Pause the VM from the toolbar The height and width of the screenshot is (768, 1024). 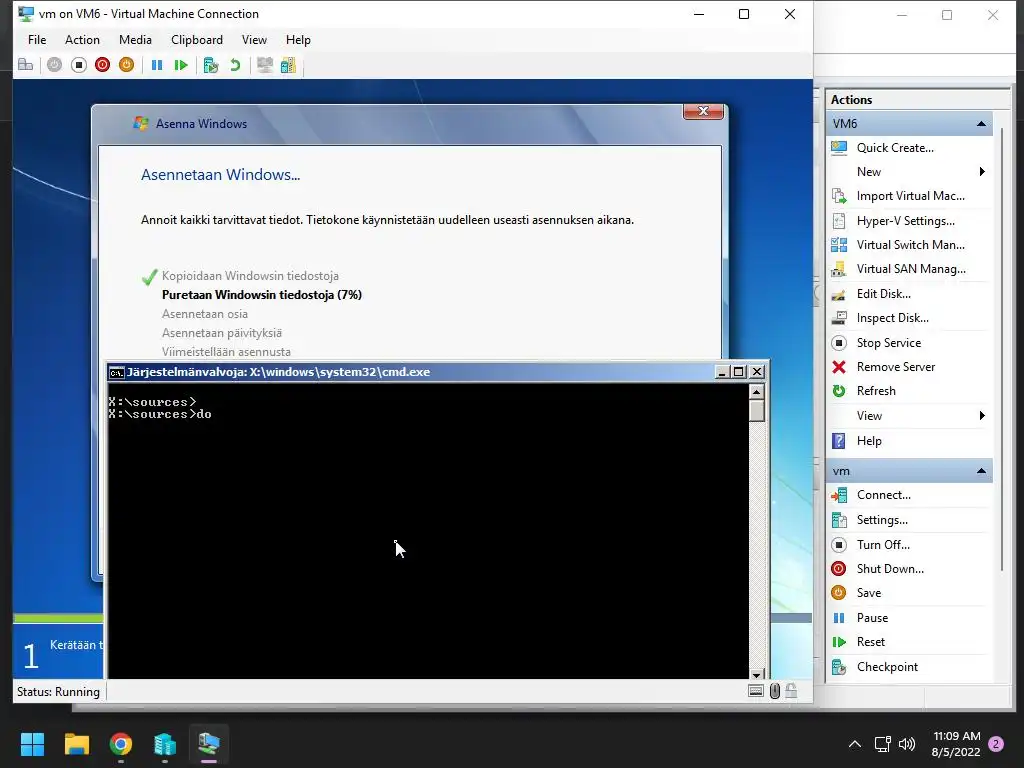tap(157, 65)
